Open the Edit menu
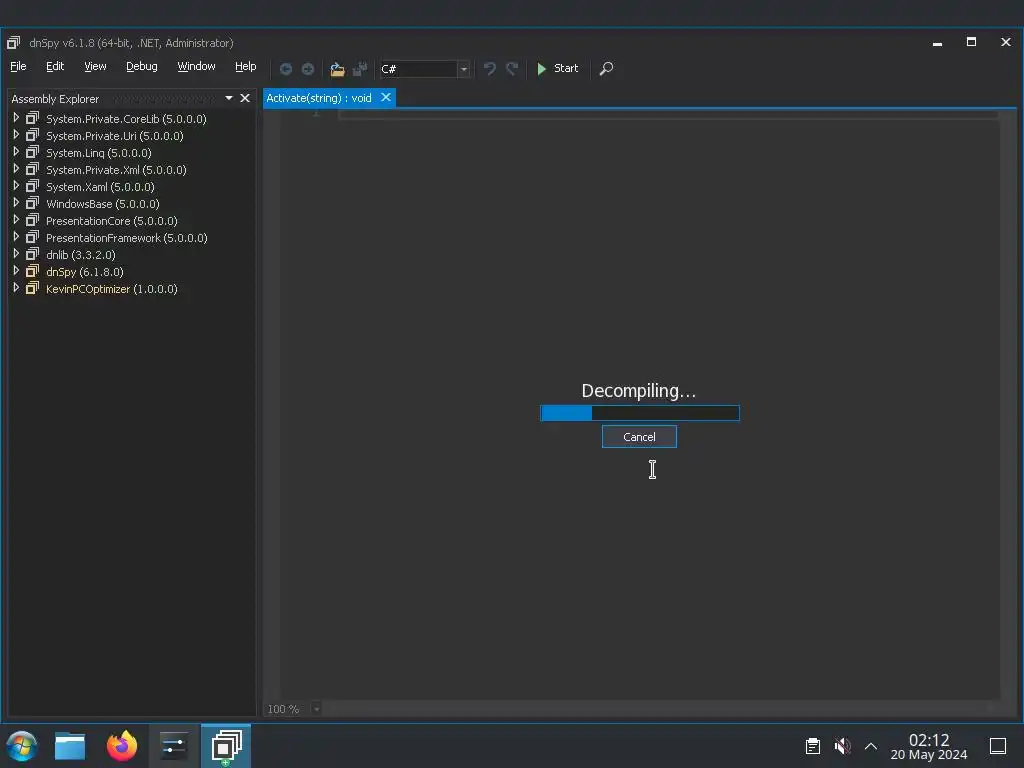Image resolution: width=1024 pixels, height=768 pixels. (55, 67)
